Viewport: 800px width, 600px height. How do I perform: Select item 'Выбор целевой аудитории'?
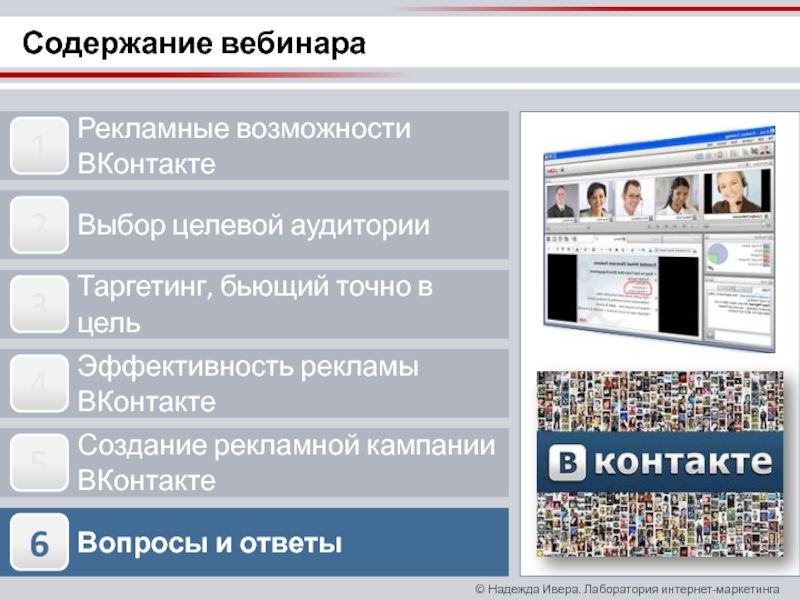[254, 225]
